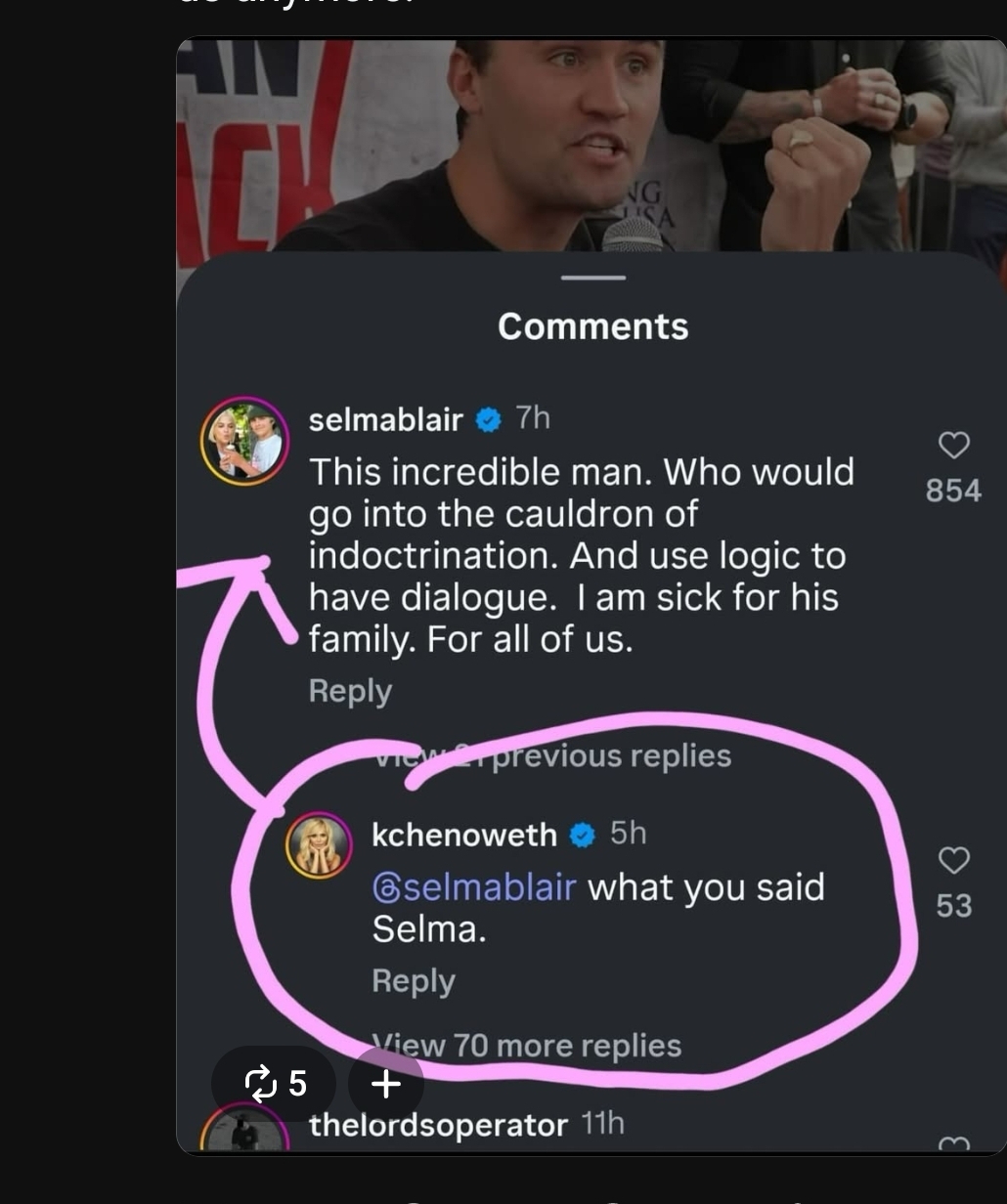Image resolution: width=1007 pixels, height=1204 pixels.
Task: Open thelordsoperator's username link
Action: [438, 1125]
